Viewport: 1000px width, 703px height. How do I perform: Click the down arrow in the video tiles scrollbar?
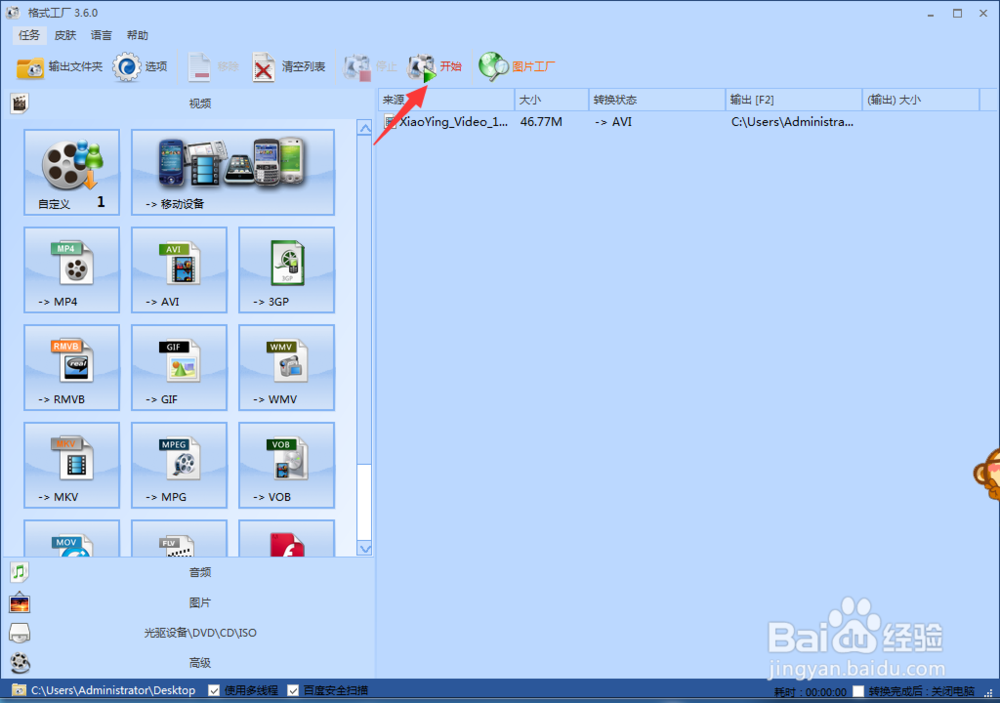[x=364, y=548]
